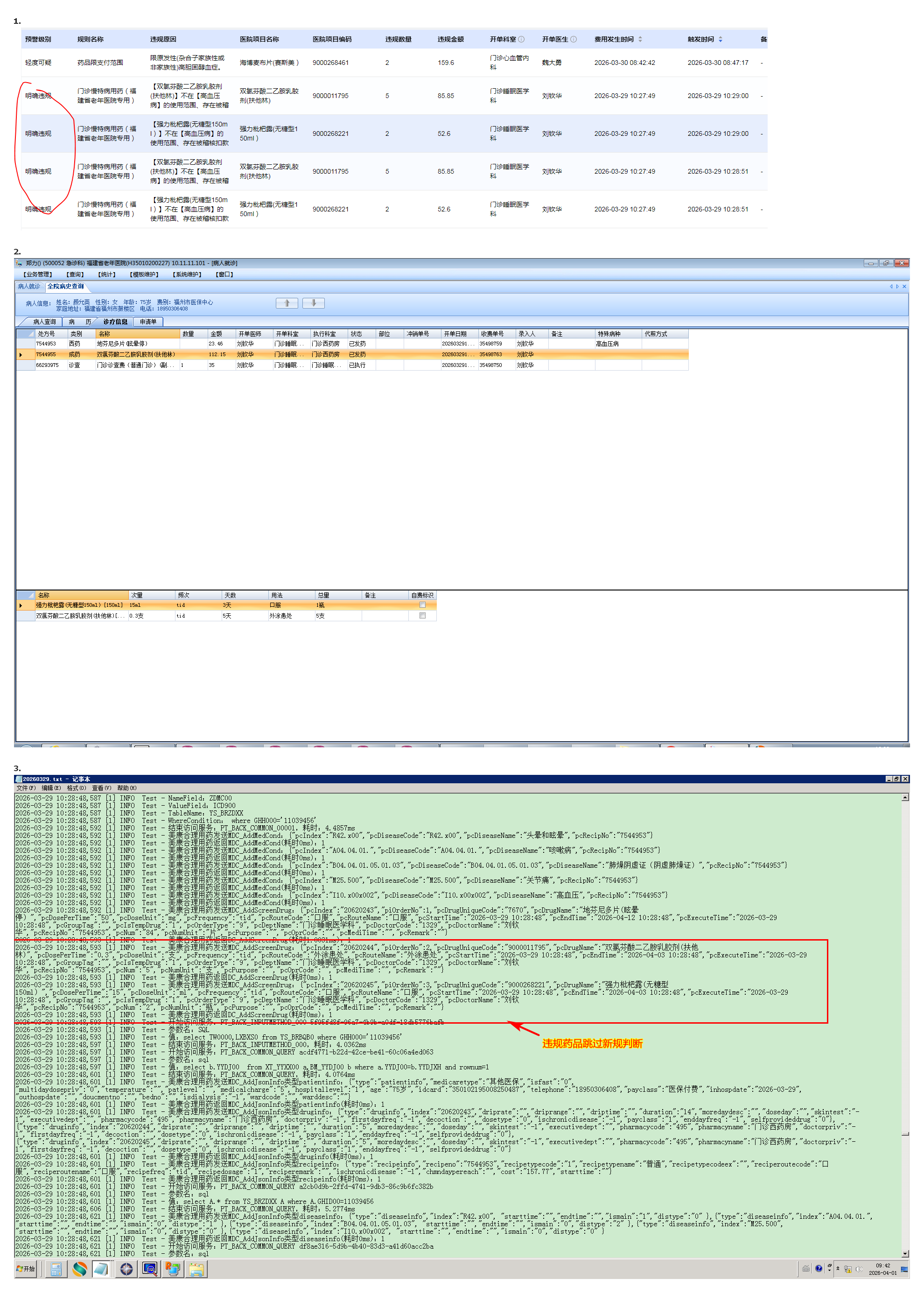Screen dimensions: 924x1293
Task: Select prescription row 双氯芬酸二乙胺乳胶剂 in grid
Action: (137, 355)
